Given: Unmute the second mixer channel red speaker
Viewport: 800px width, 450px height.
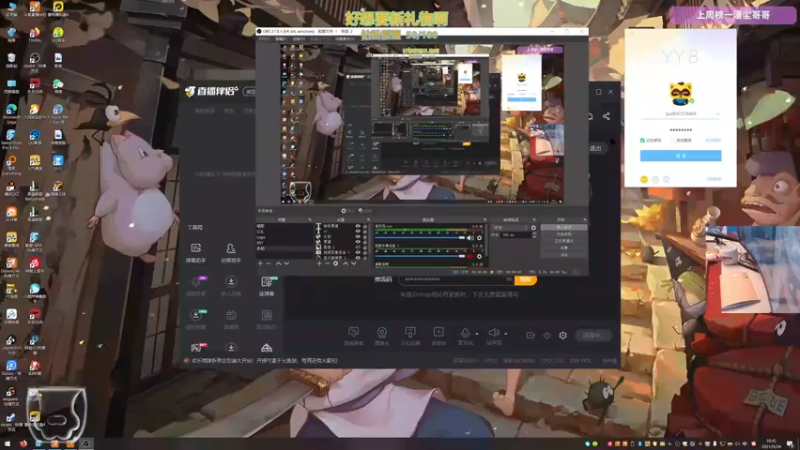Looking at the screenshot, I should point(470,257).
